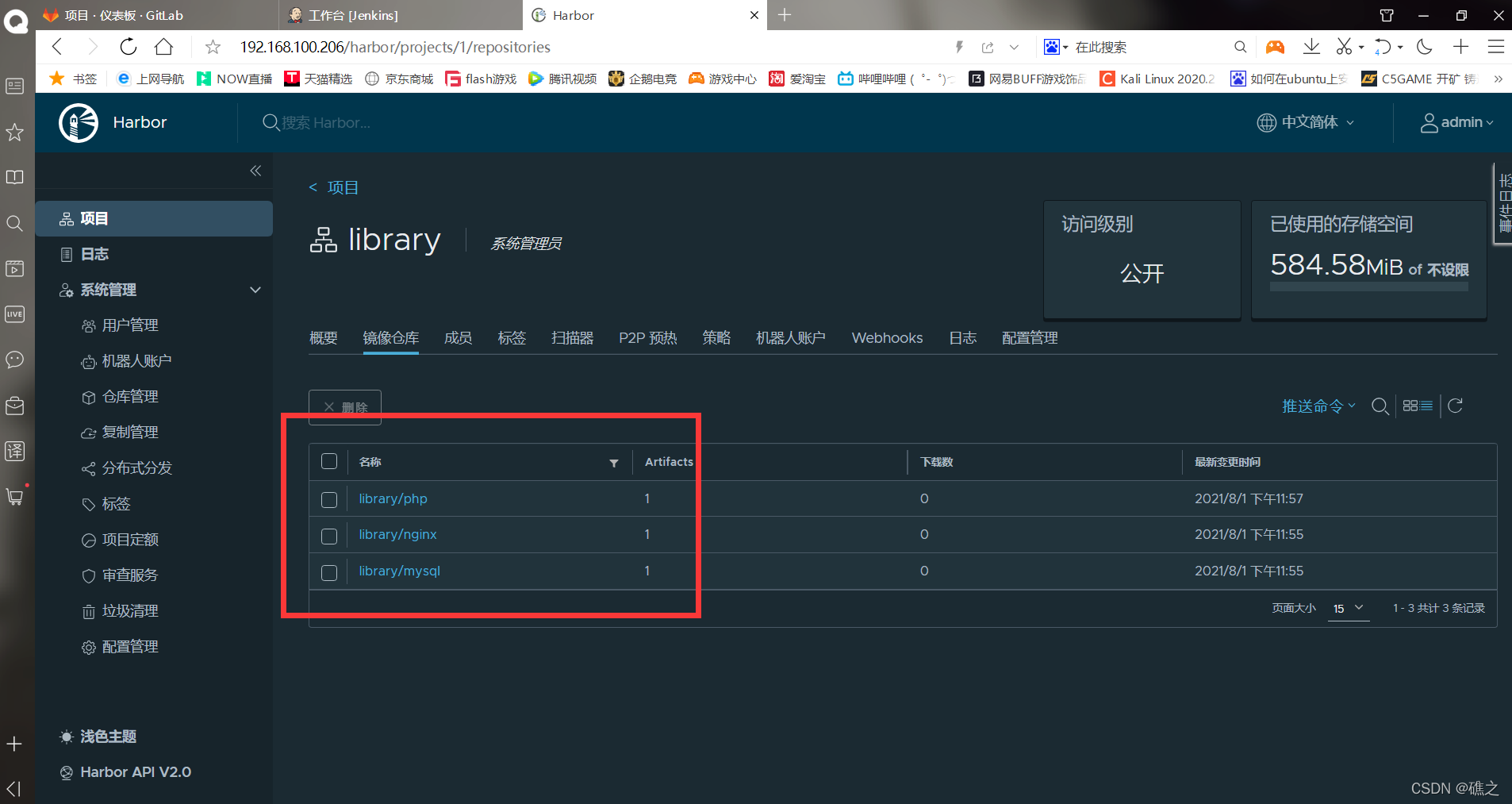Open browser scissors screenshot tool
This screenshot has height=804, width=1512.
[1344, 47]
